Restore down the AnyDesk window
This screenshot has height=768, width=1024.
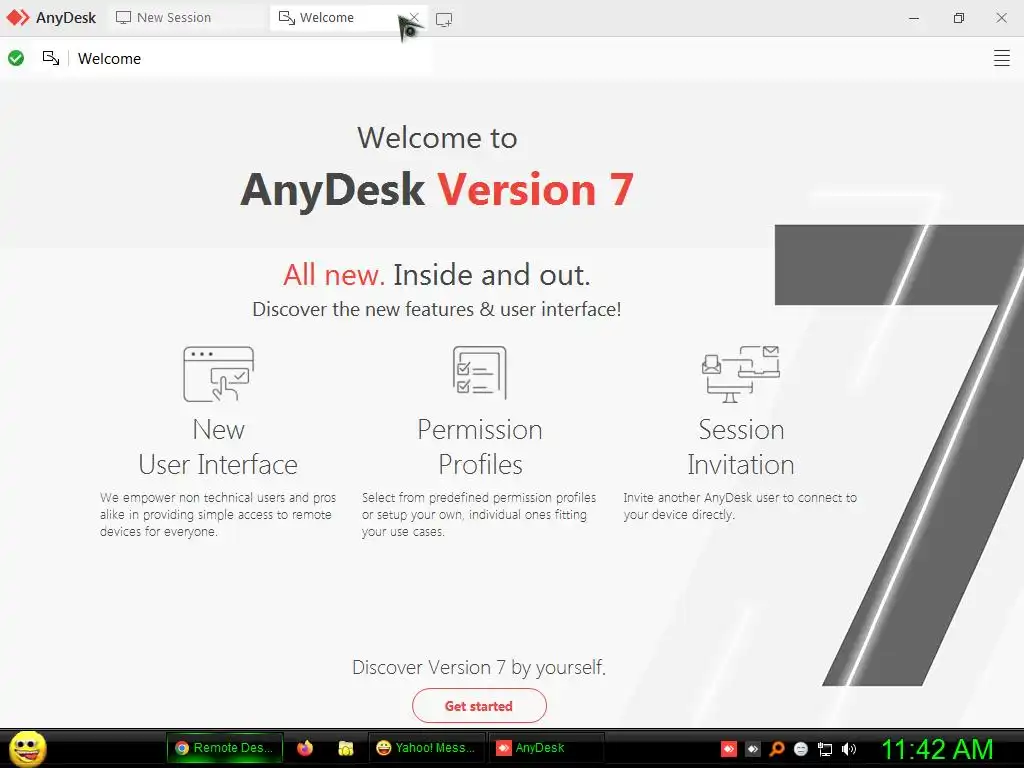click(x=958, y=18)
